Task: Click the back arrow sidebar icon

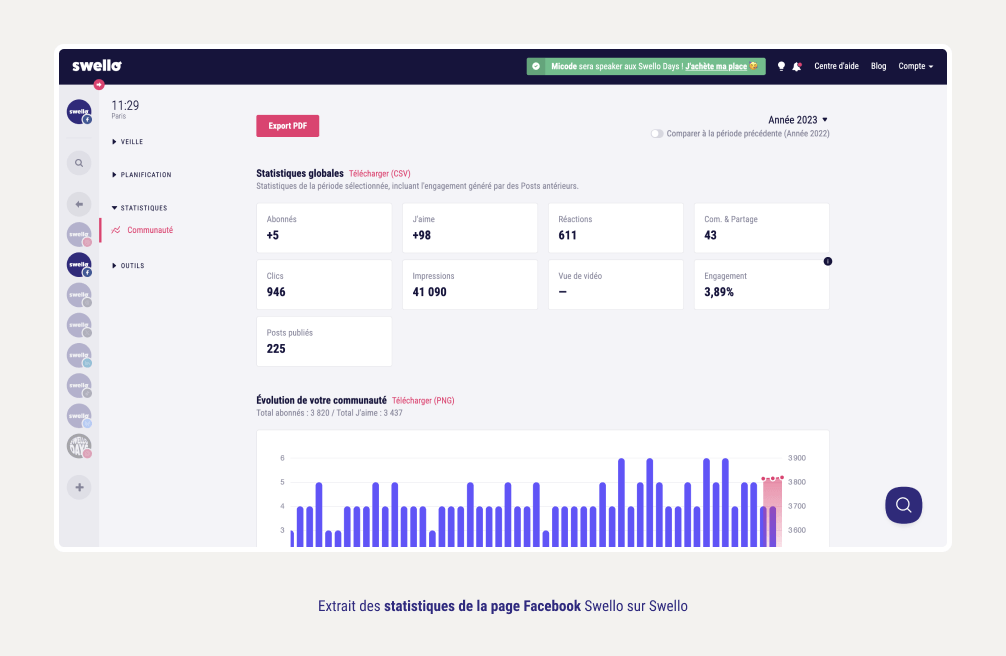Action: point(79,204)
